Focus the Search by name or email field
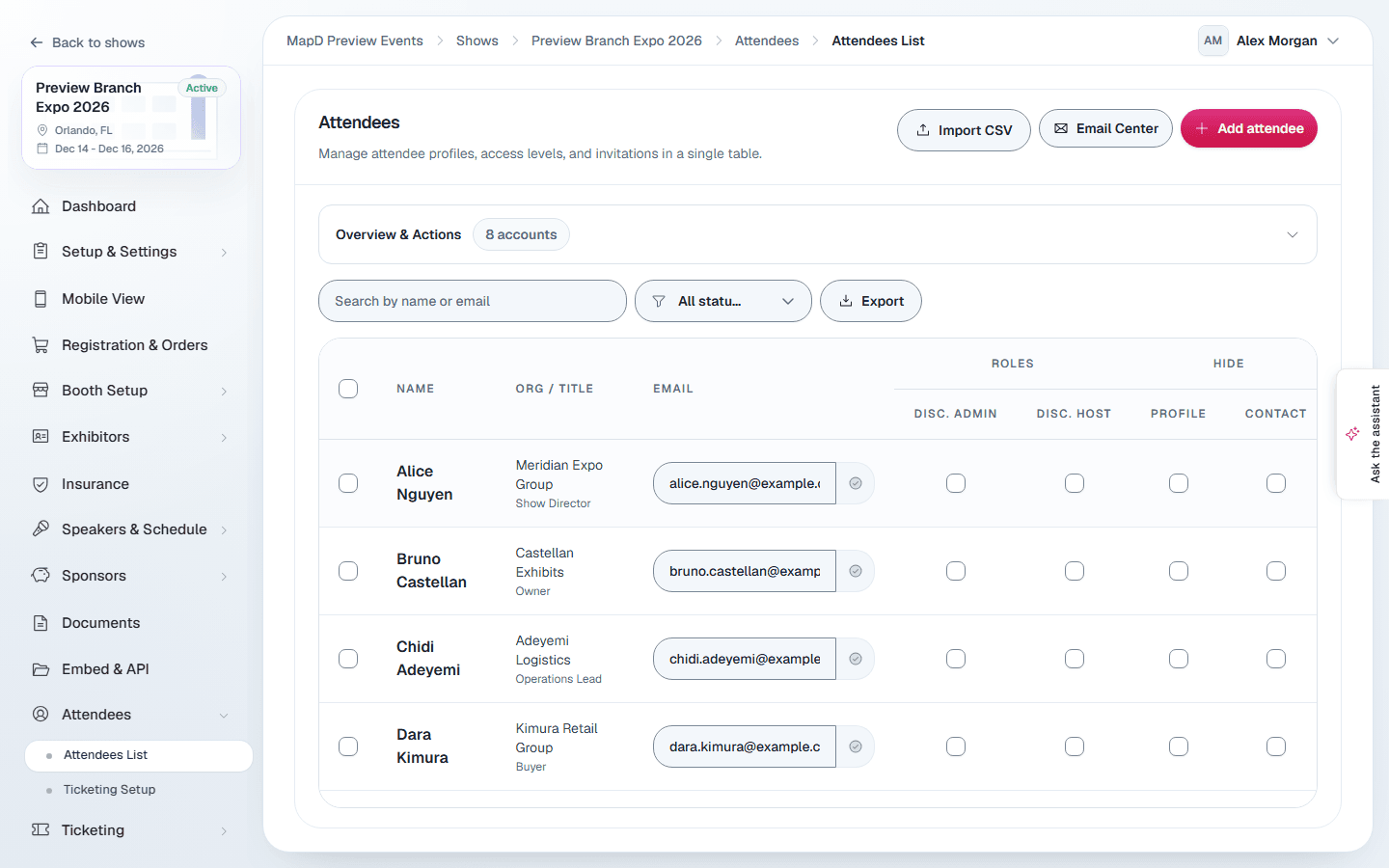 [x=473, y=301]
